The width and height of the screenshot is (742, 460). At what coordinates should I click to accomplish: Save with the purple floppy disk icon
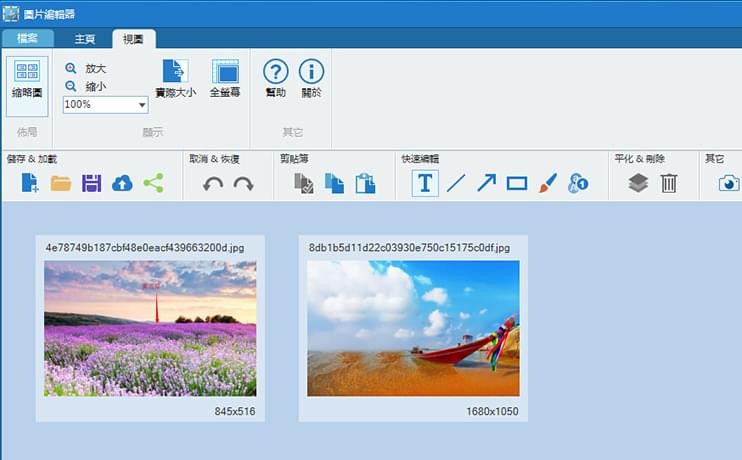tap(91, 183)
